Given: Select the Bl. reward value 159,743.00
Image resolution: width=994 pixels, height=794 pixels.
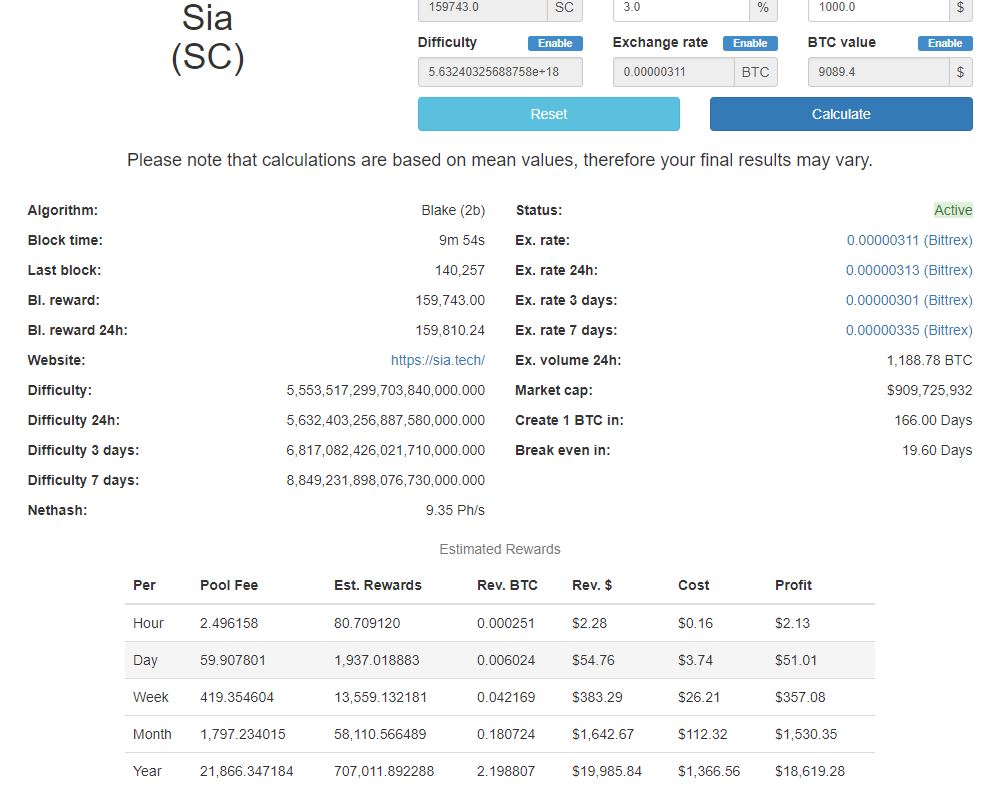Looking at the screenshot, I should pyautogui.click(x=450, y=300).
